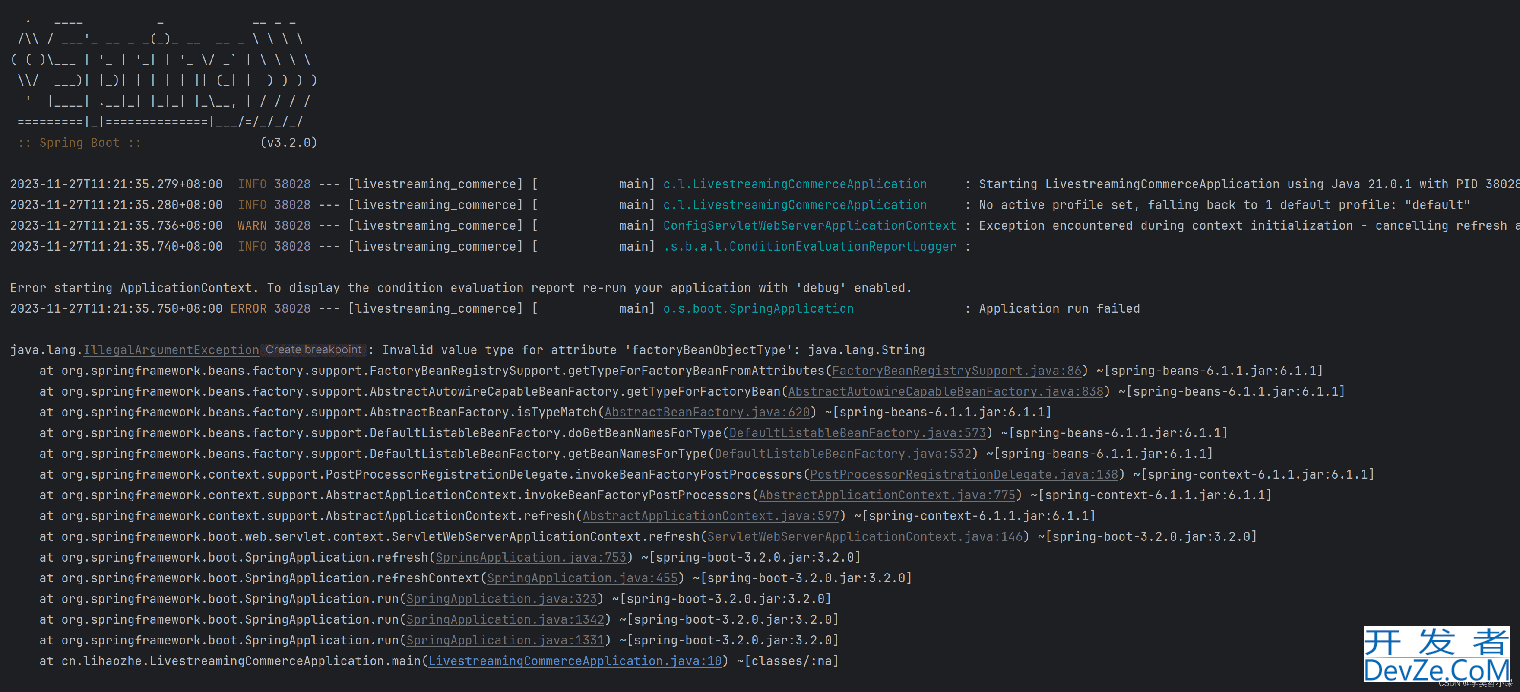This screenshot has height=692, width=1520.
Task: Click the ':: Spring Boot ::' banner label
Action: tap(79, 143)
